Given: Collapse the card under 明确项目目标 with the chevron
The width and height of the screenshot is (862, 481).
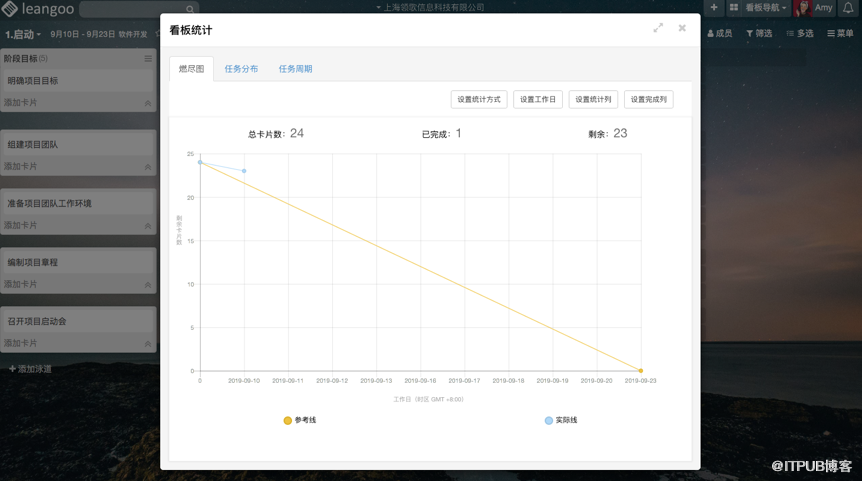Looking at the screenshot, I should click(x=148, y=103).
